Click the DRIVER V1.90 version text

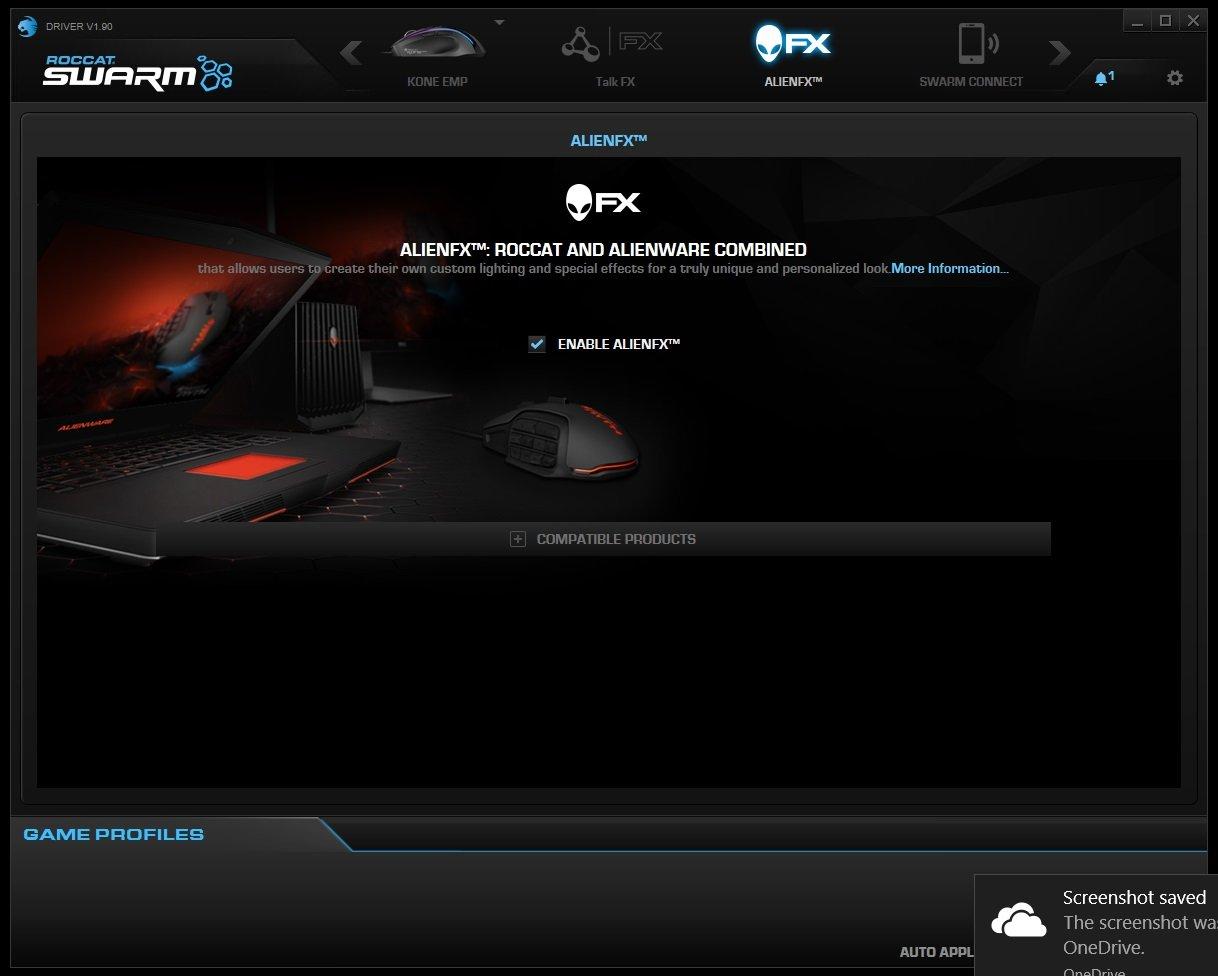click(80, 26)
